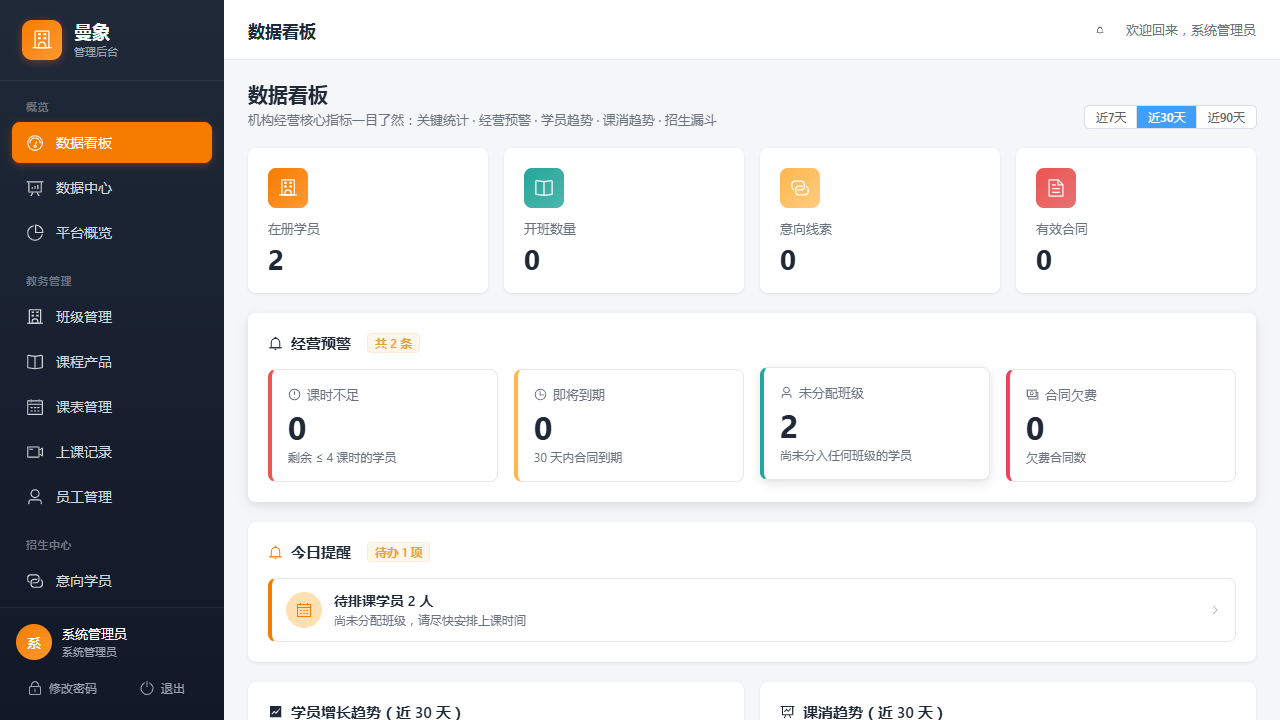Click the 共 2 条 badge

(x=393, y=344)
